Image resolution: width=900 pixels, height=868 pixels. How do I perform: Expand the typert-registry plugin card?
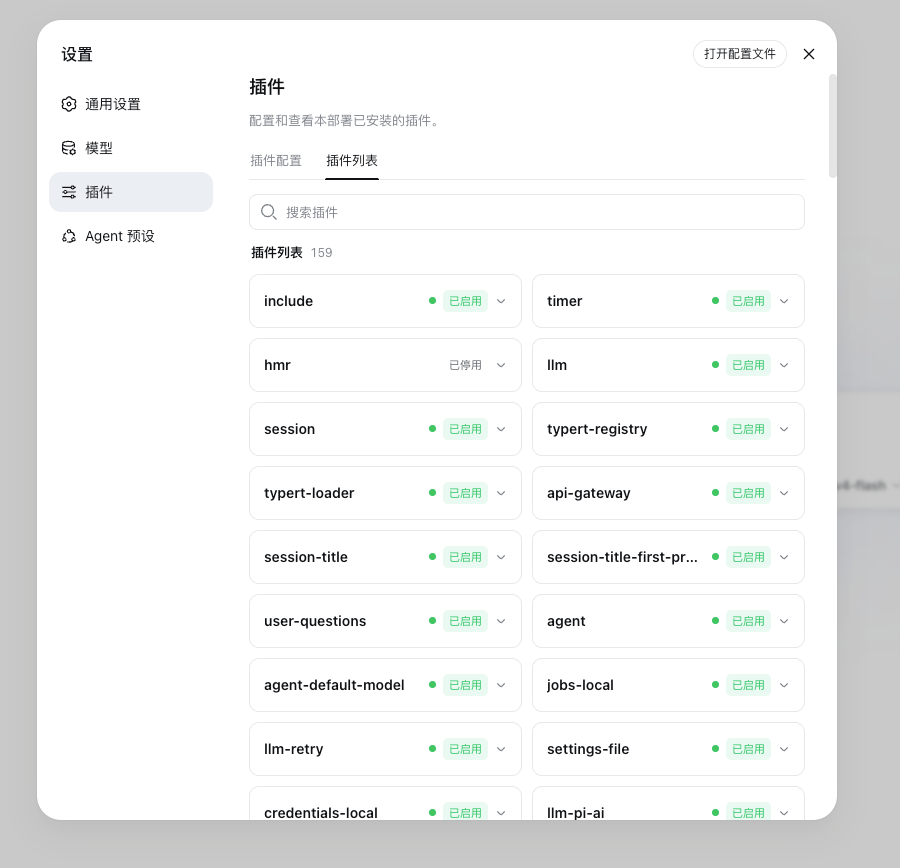pyautogui.click(x=784, y=429)
